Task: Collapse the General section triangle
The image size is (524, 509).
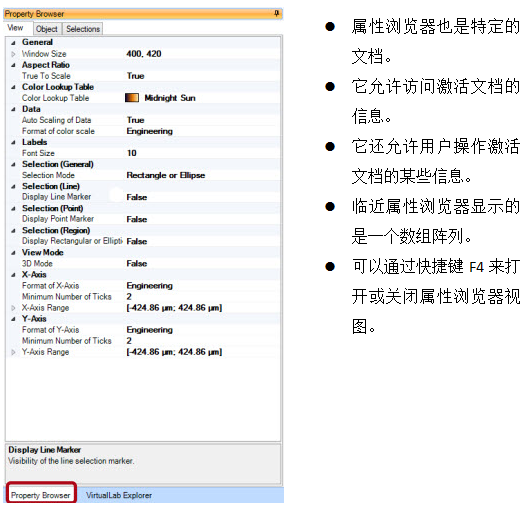Action: click(13, 43)
